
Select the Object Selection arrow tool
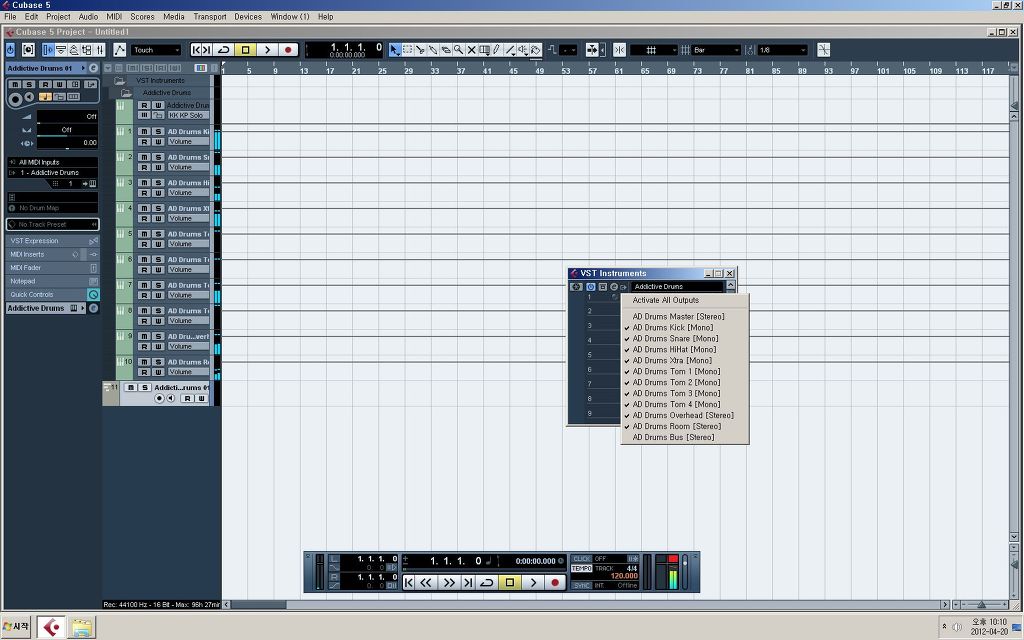coord(394,50)
